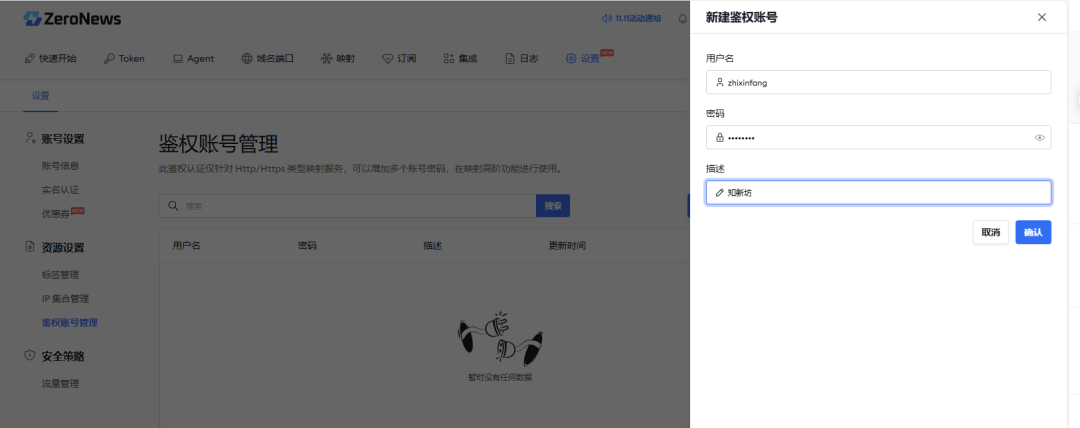This screenshot has height=428, width=1080.
Task: Click the diamond icon beside 订阅
Action: tap(387, 59)
